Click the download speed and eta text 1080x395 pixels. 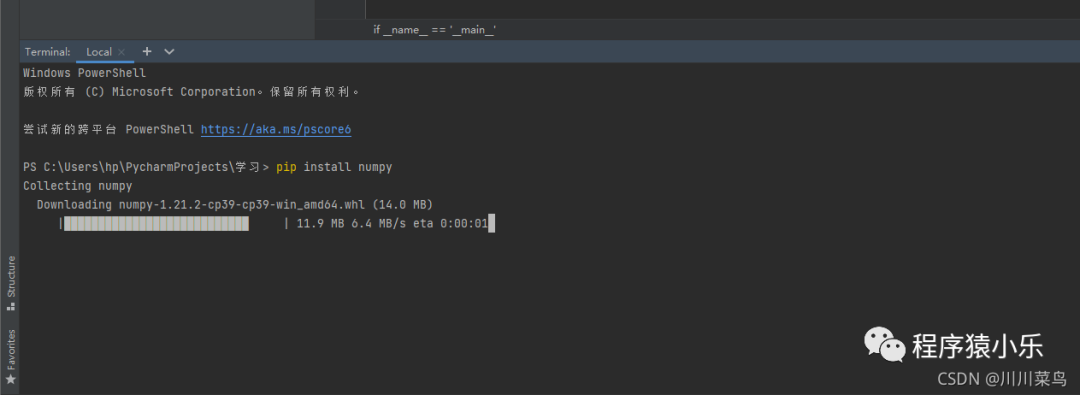(392, 223)
